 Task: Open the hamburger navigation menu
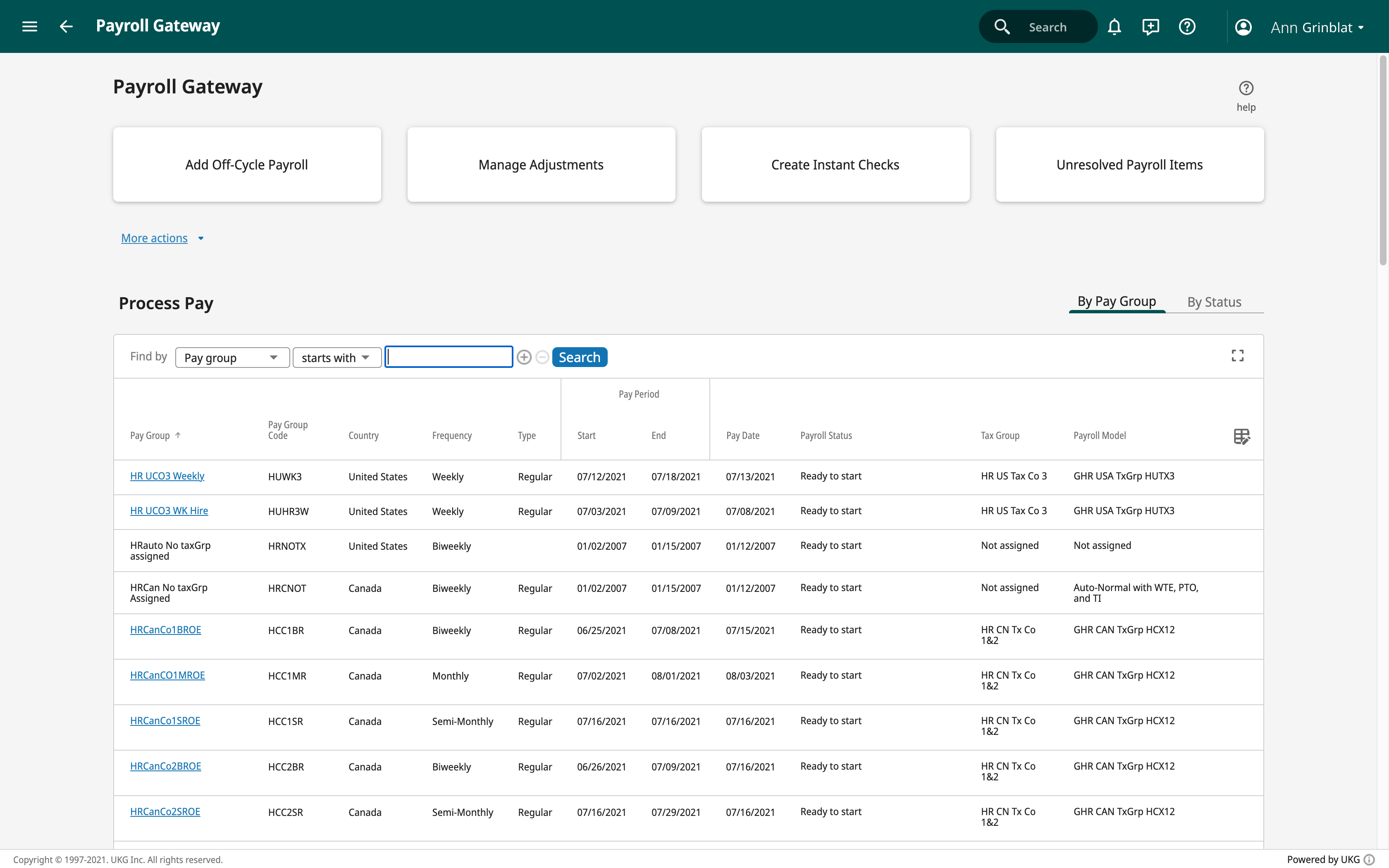pyautogui.click(x=29, y=26)
